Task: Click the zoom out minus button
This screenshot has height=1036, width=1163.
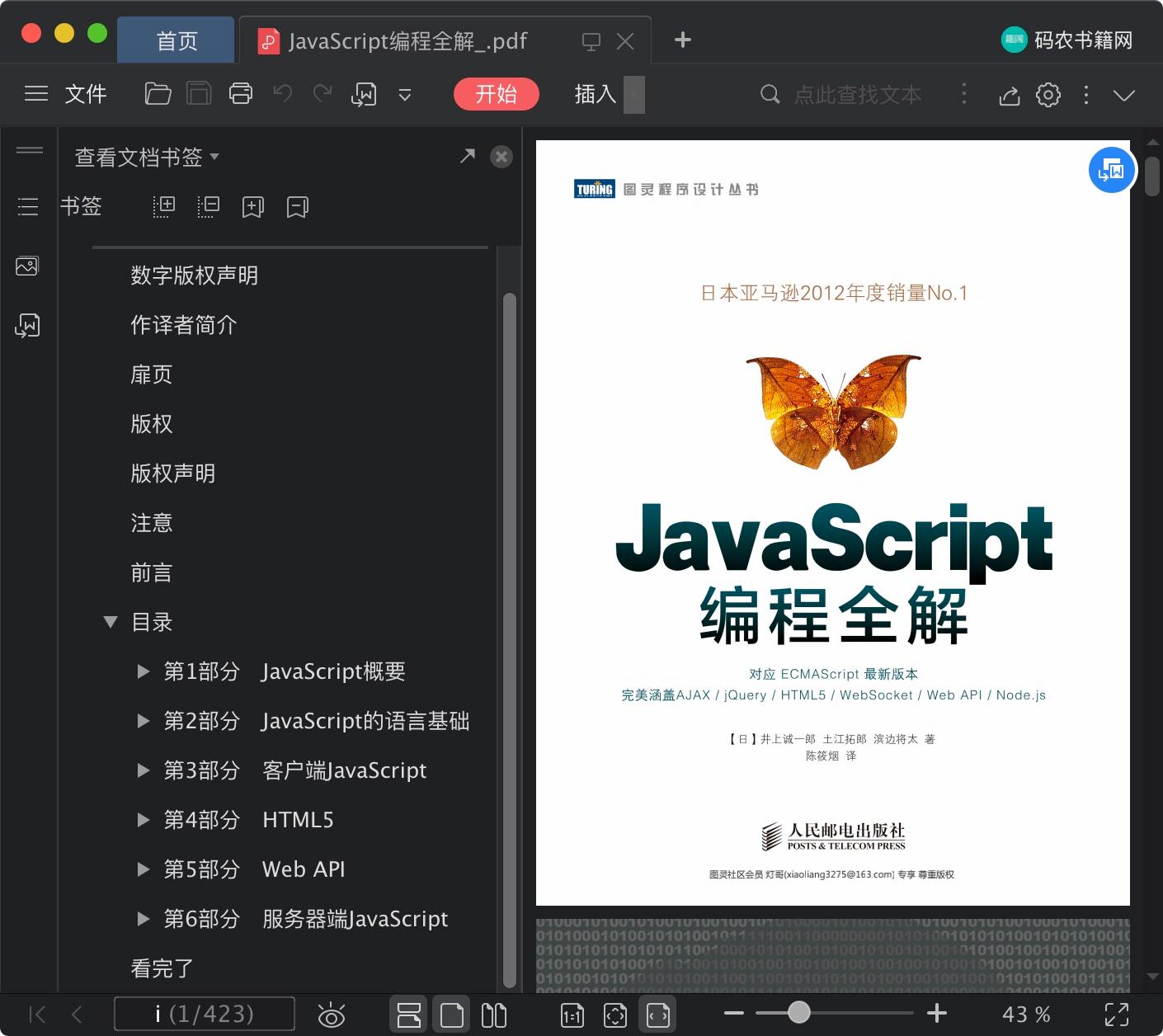Action: point(734,1013)
